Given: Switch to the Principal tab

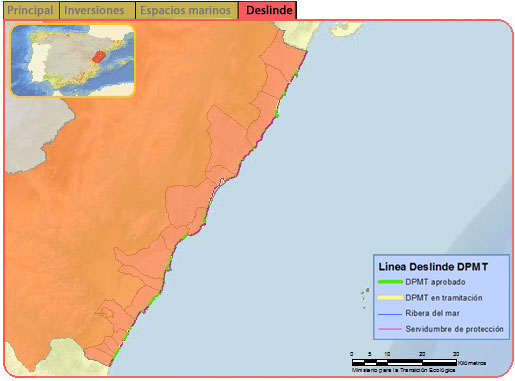Looking at the screenshot, I should [31, 10].
